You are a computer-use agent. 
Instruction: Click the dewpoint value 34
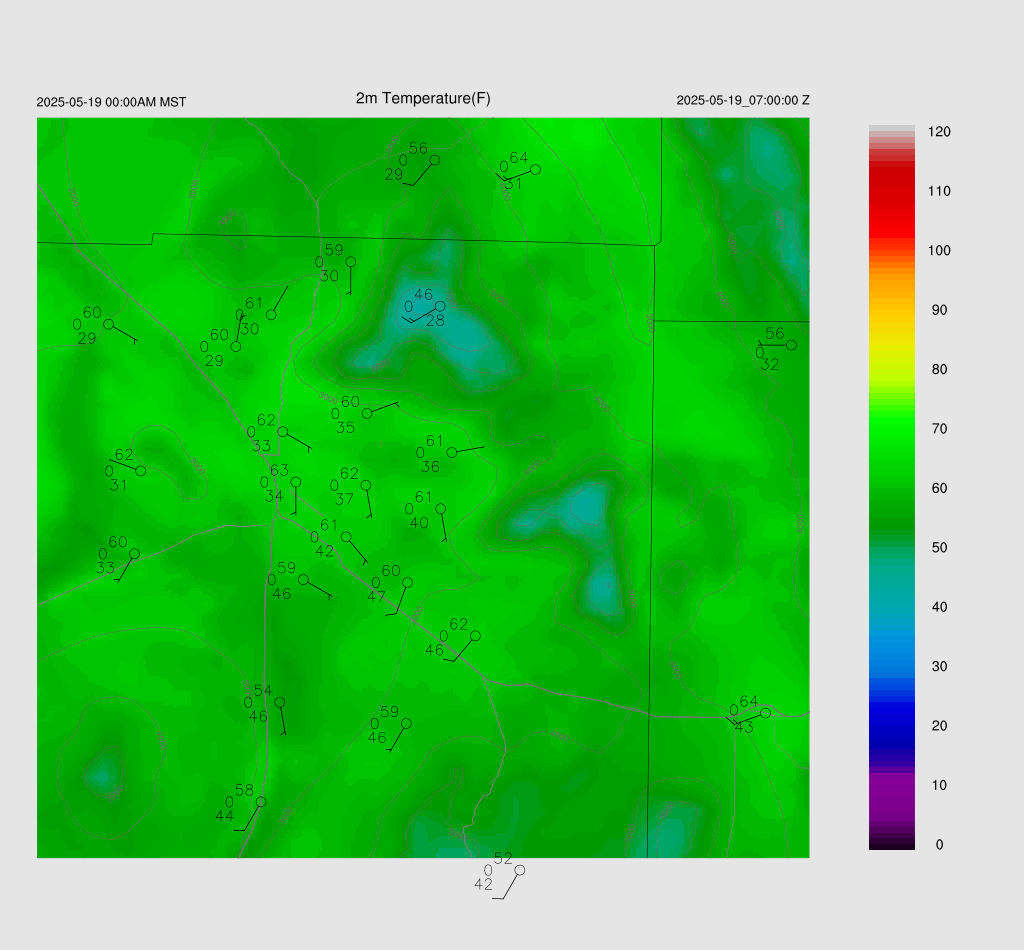pos(274,496)
